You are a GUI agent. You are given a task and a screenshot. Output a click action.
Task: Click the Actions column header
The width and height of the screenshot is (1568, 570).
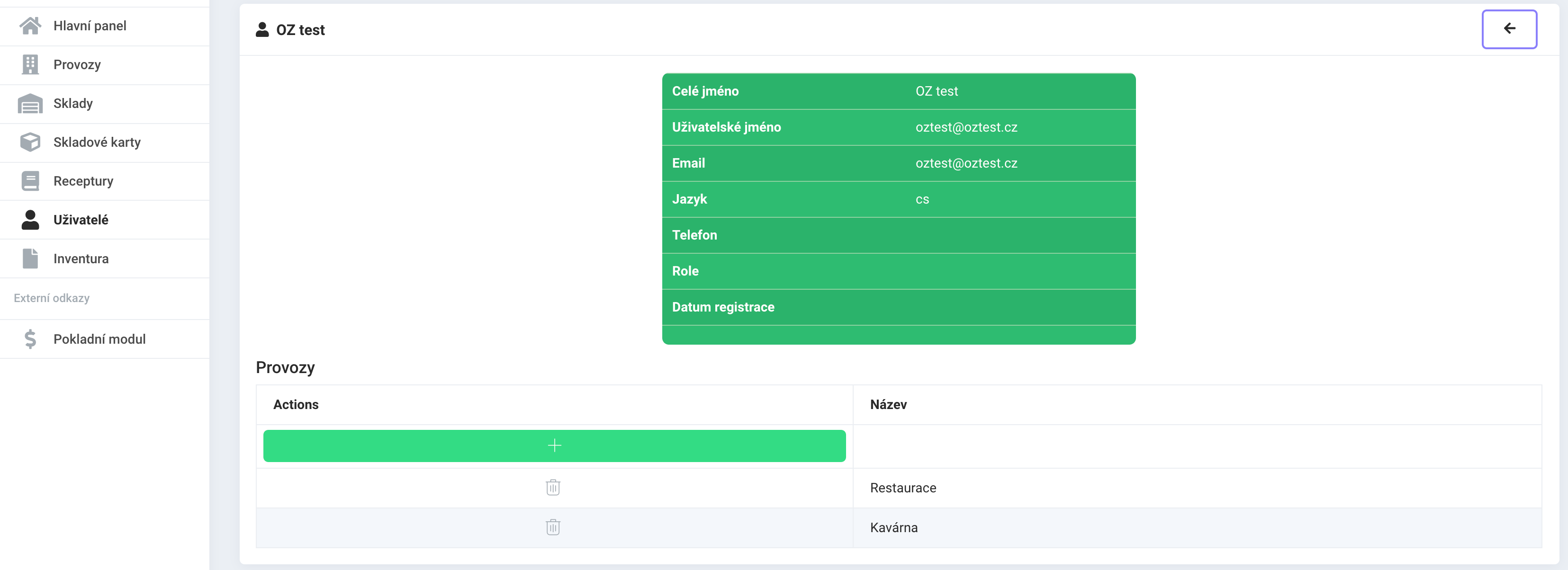[295, 404]
